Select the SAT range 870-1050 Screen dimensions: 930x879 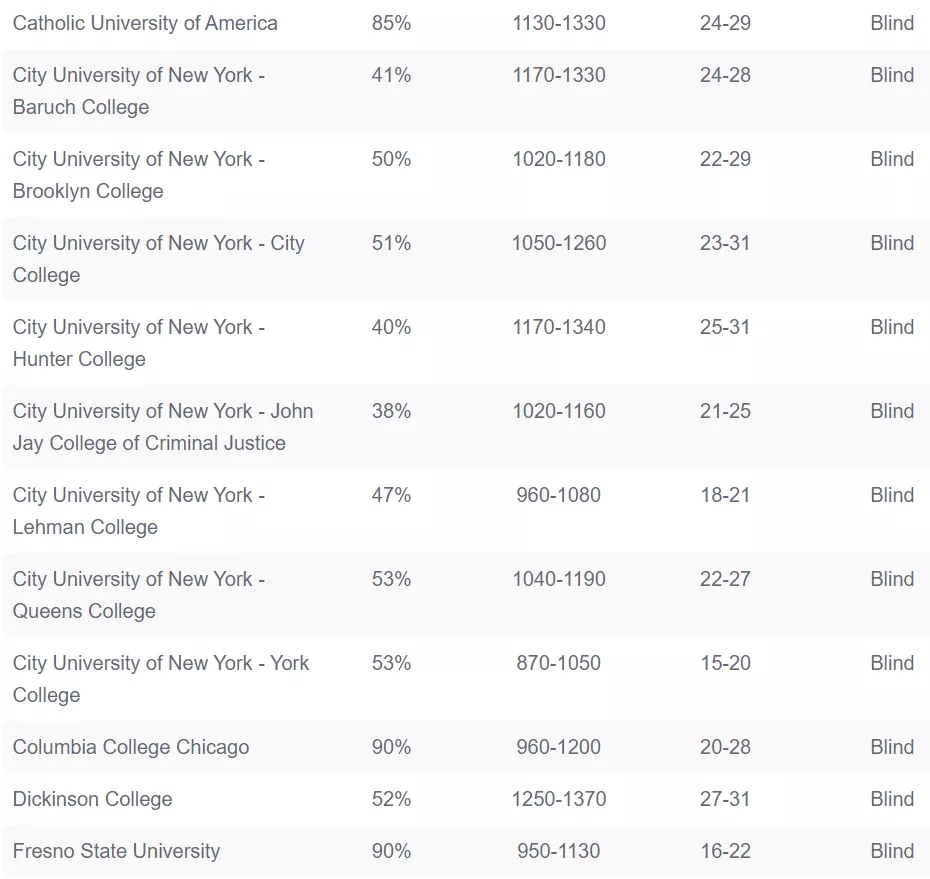click(558, 663)
